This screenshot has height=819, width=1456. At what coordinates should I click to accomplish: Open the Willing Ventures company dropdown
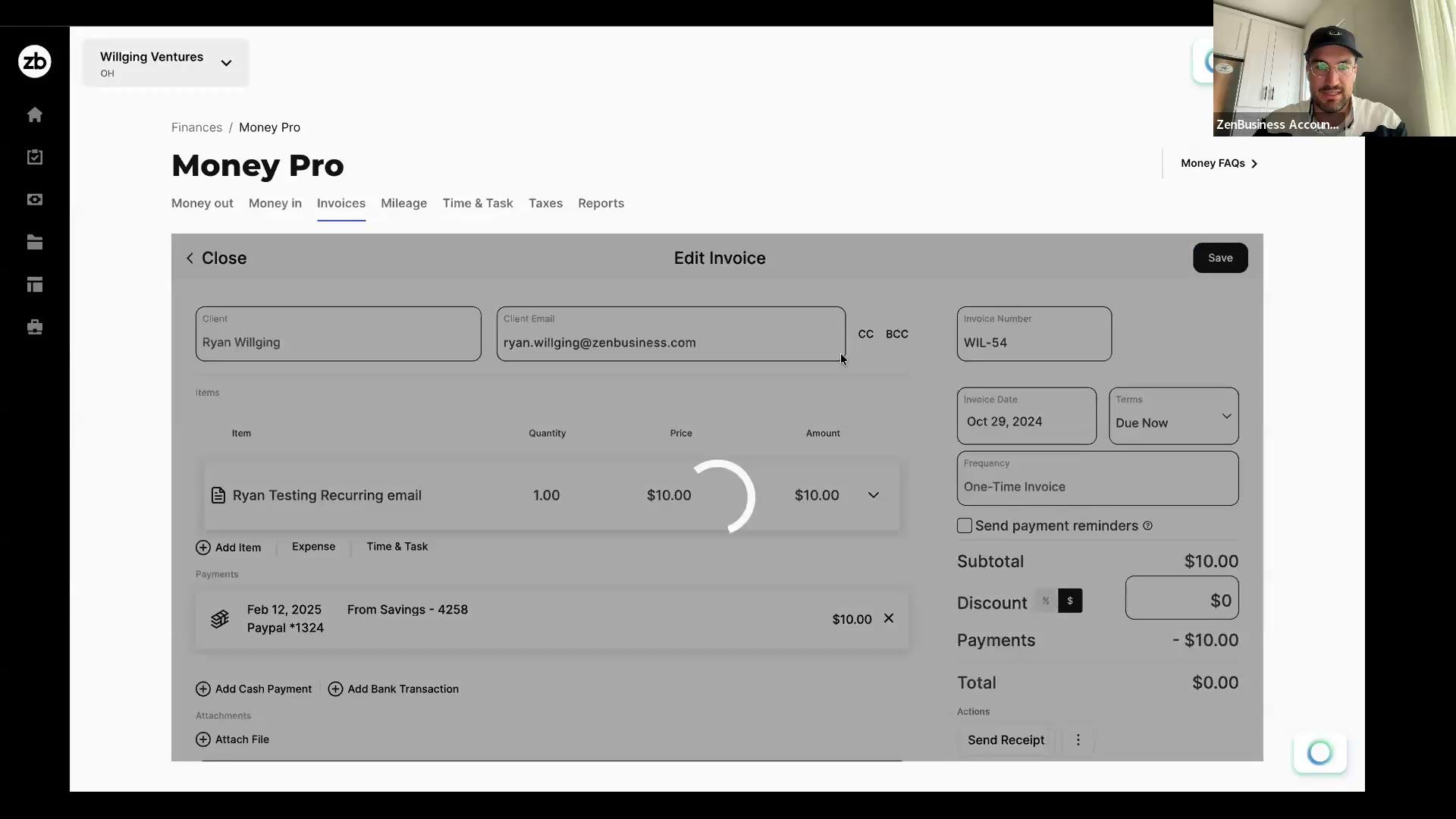[166, 63]
